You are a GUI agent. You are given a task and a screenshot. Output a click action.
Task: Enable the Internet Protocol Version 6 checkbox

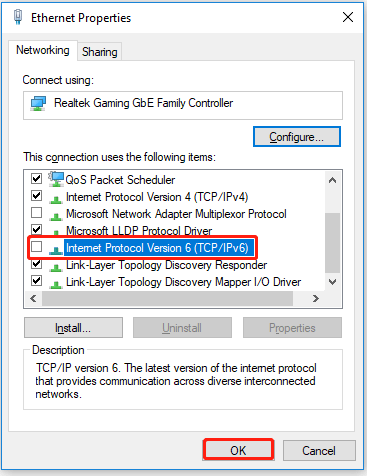(36, 247)
